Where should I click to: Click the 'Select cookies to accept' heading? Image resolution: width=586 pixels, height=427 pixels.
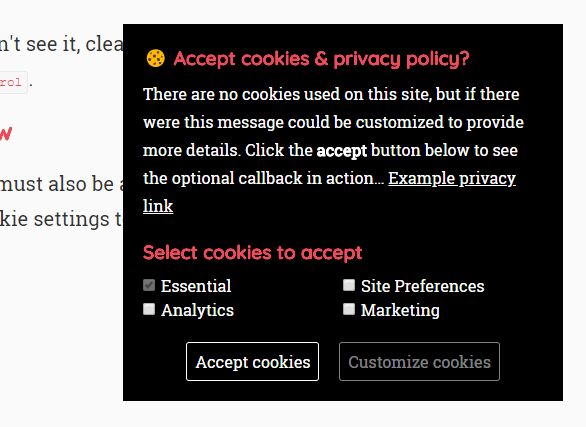point(253,253)
